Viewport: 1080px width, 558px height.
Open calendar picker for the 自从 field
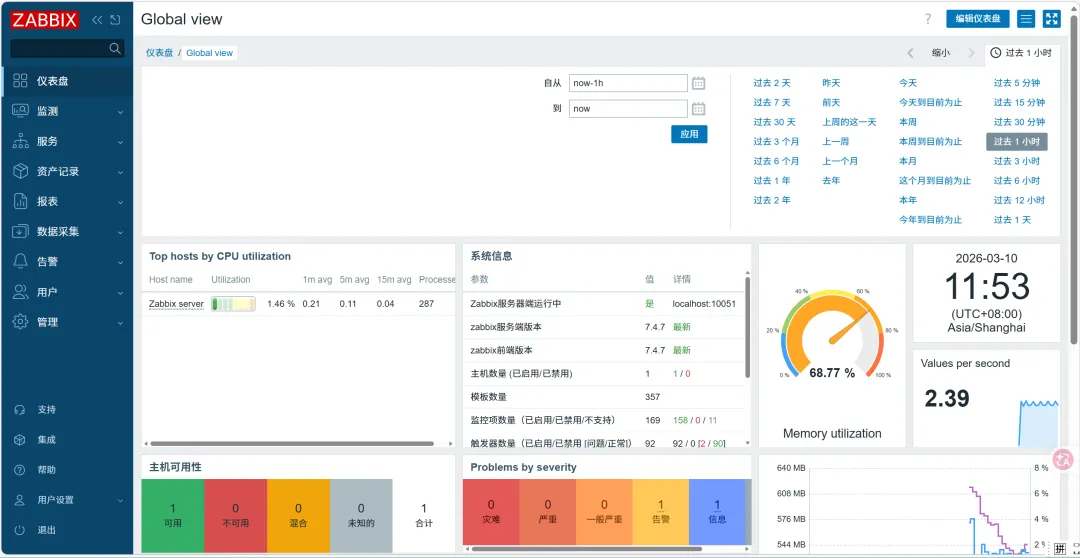(698, 83)
